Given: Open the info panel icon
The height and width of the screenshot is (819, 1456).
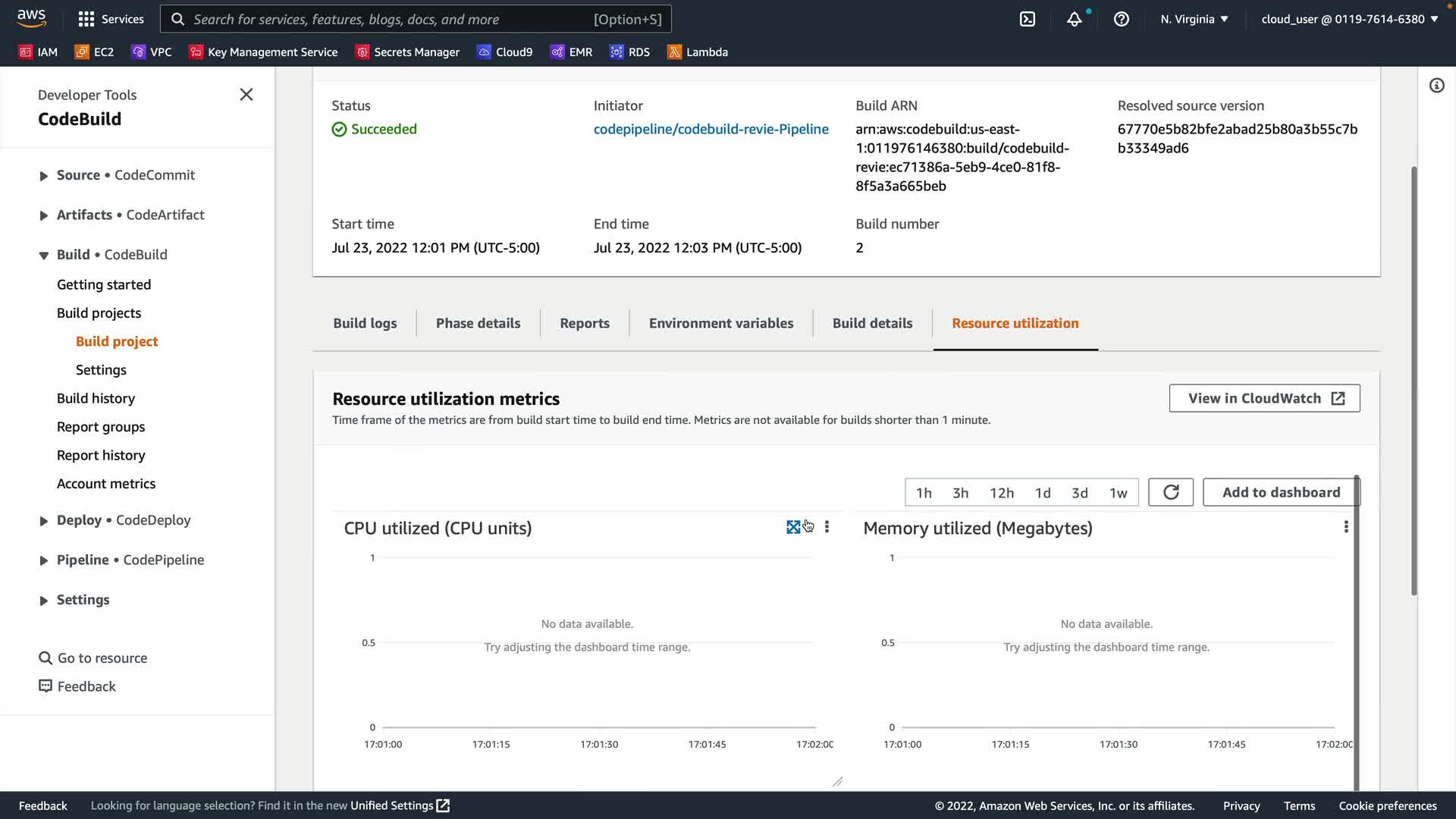Looking at the screenshot, I should pyautogui.click(x=1436, y=86).
